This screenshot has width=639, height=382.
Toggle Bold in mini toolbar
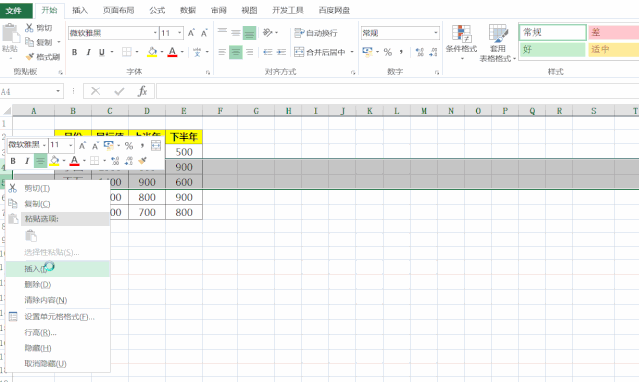point(13,161)
